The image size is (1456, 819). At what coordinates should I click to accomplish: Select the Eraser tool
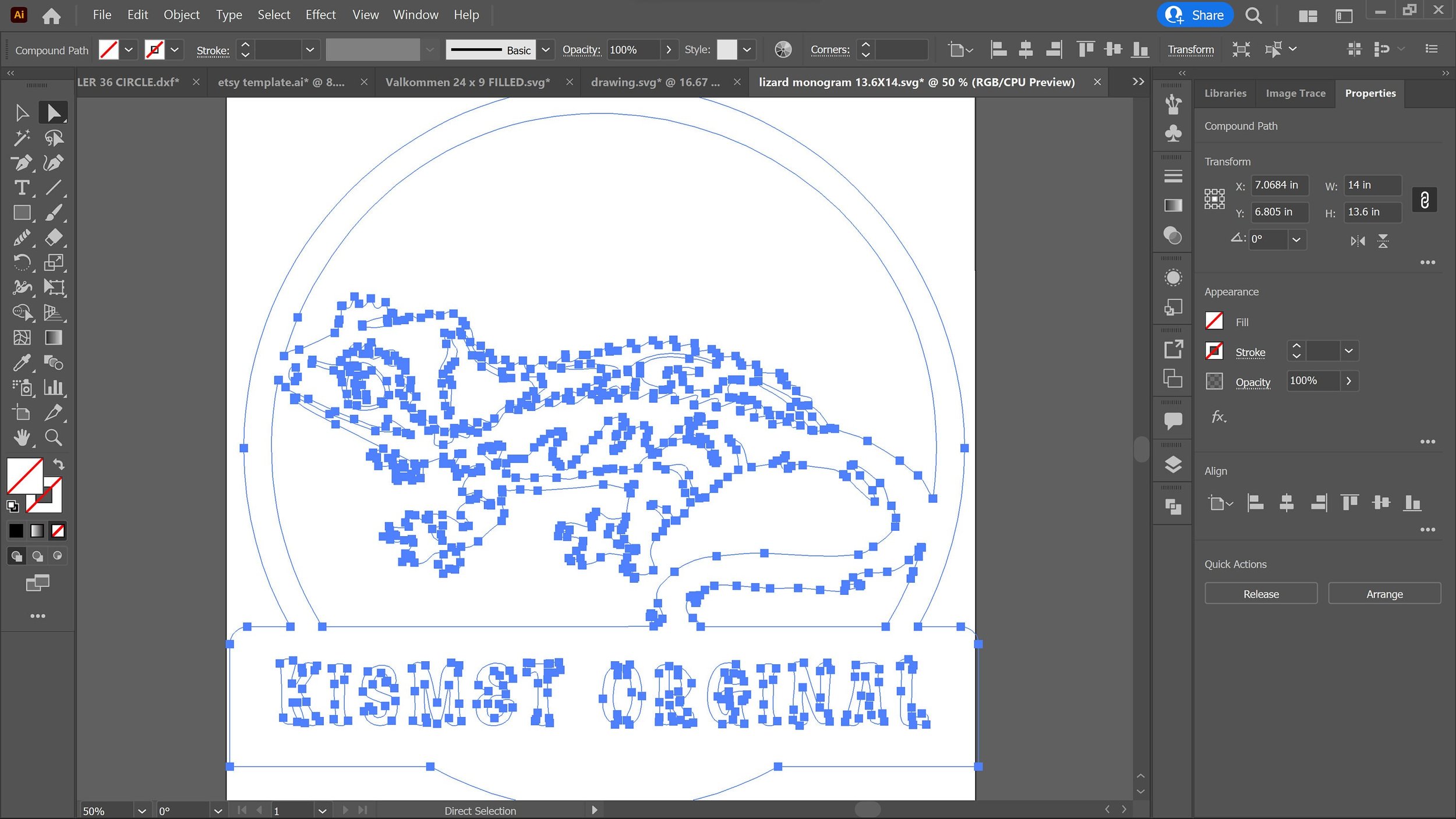[x=54, y=237]
